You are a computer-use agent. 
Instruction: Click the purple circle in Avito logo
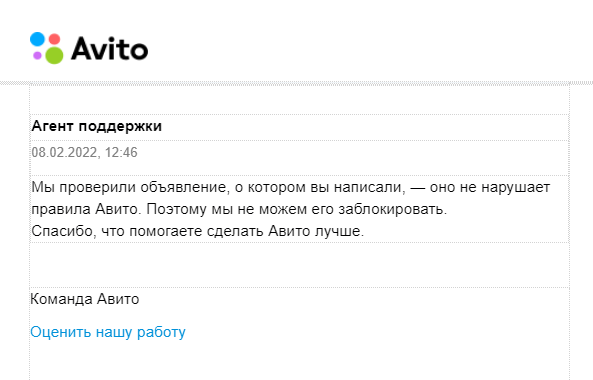tap(37, 56)
